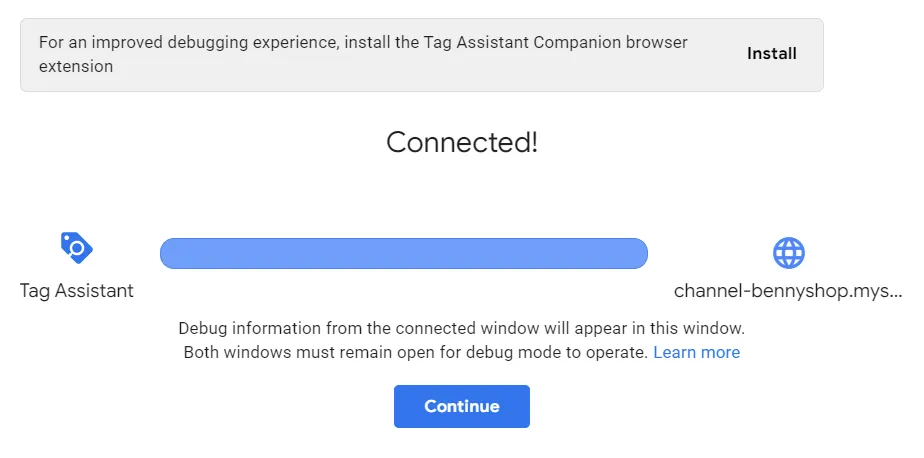The image size is (924, 458).
Task: Click the channel-bennyshop domain label
Action: (x=788, y=291)
